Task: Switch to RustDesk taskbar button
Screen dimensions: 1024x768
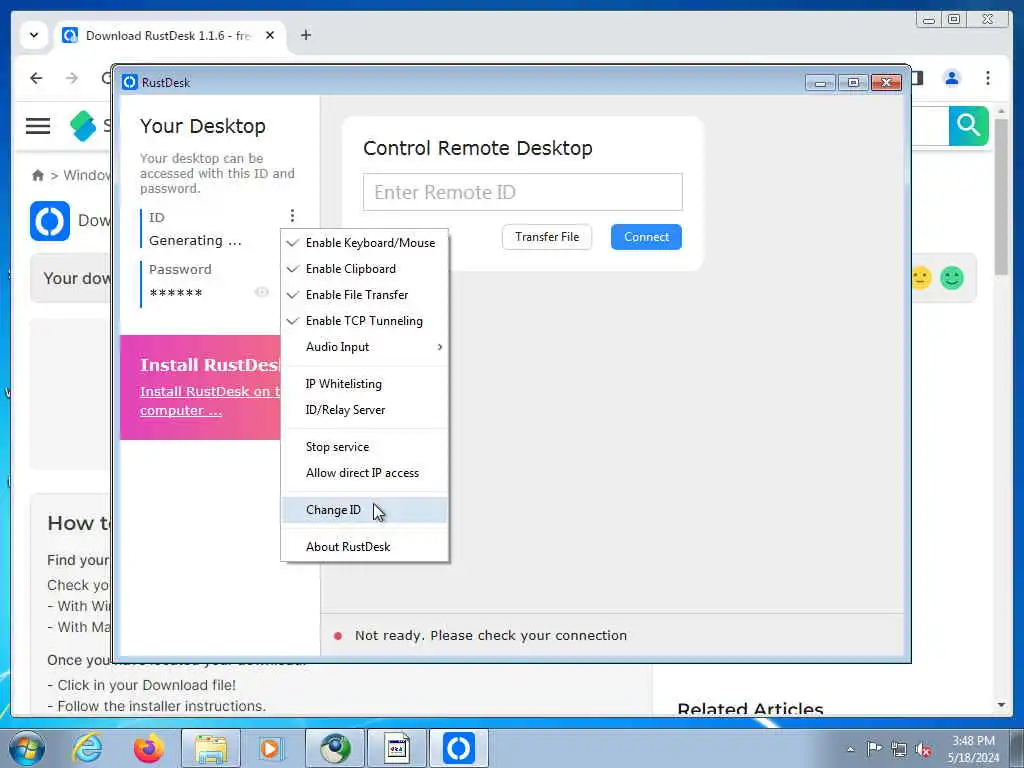Action: pyautogui.click(x=458, y=748)
